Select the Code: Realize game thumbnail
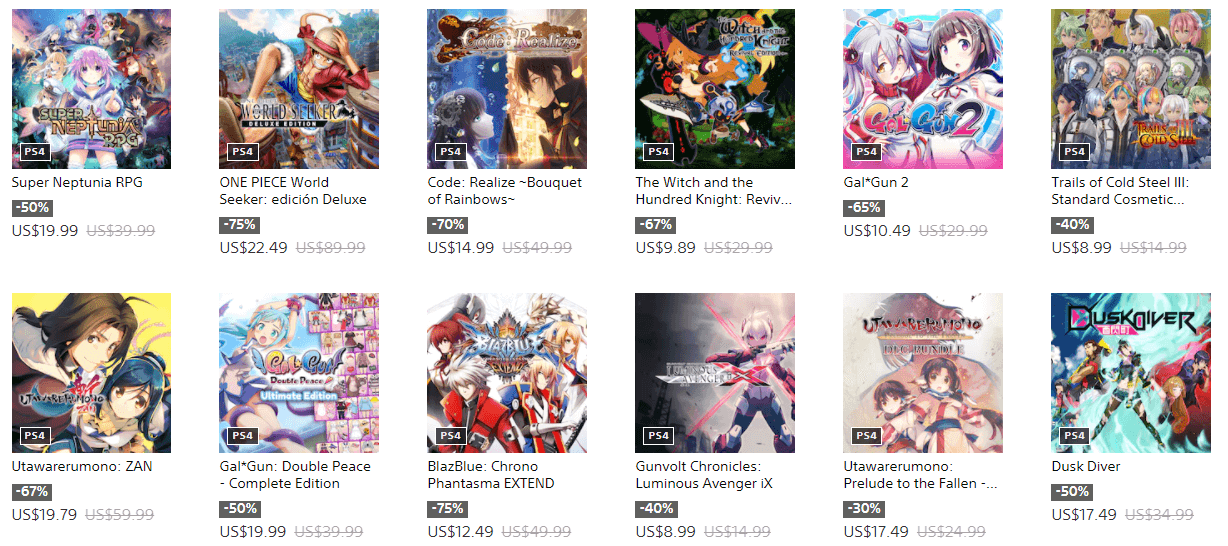Screen dimensions: 1228x546 click(x=507, y=89)
